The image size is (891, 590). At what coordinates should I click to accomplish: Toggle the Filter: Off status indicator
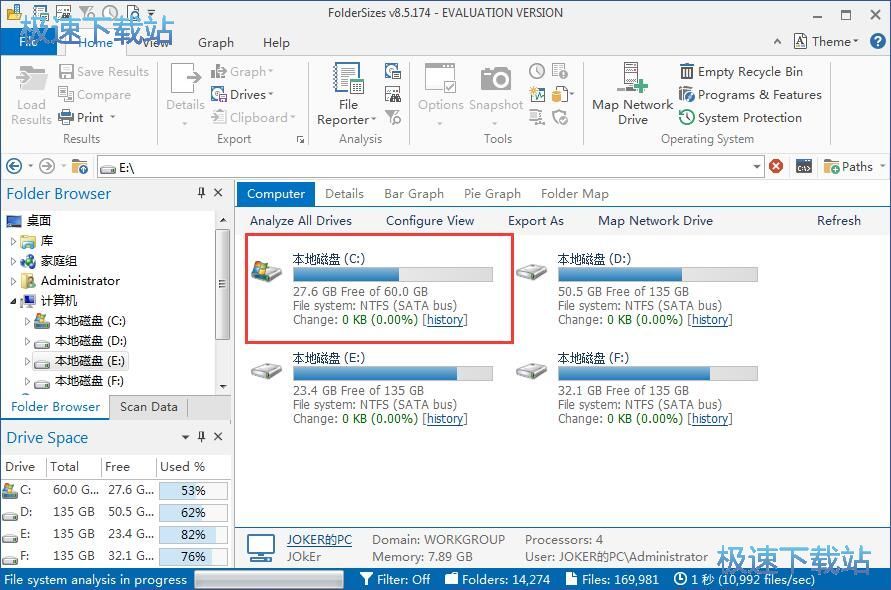coord(396,579)
